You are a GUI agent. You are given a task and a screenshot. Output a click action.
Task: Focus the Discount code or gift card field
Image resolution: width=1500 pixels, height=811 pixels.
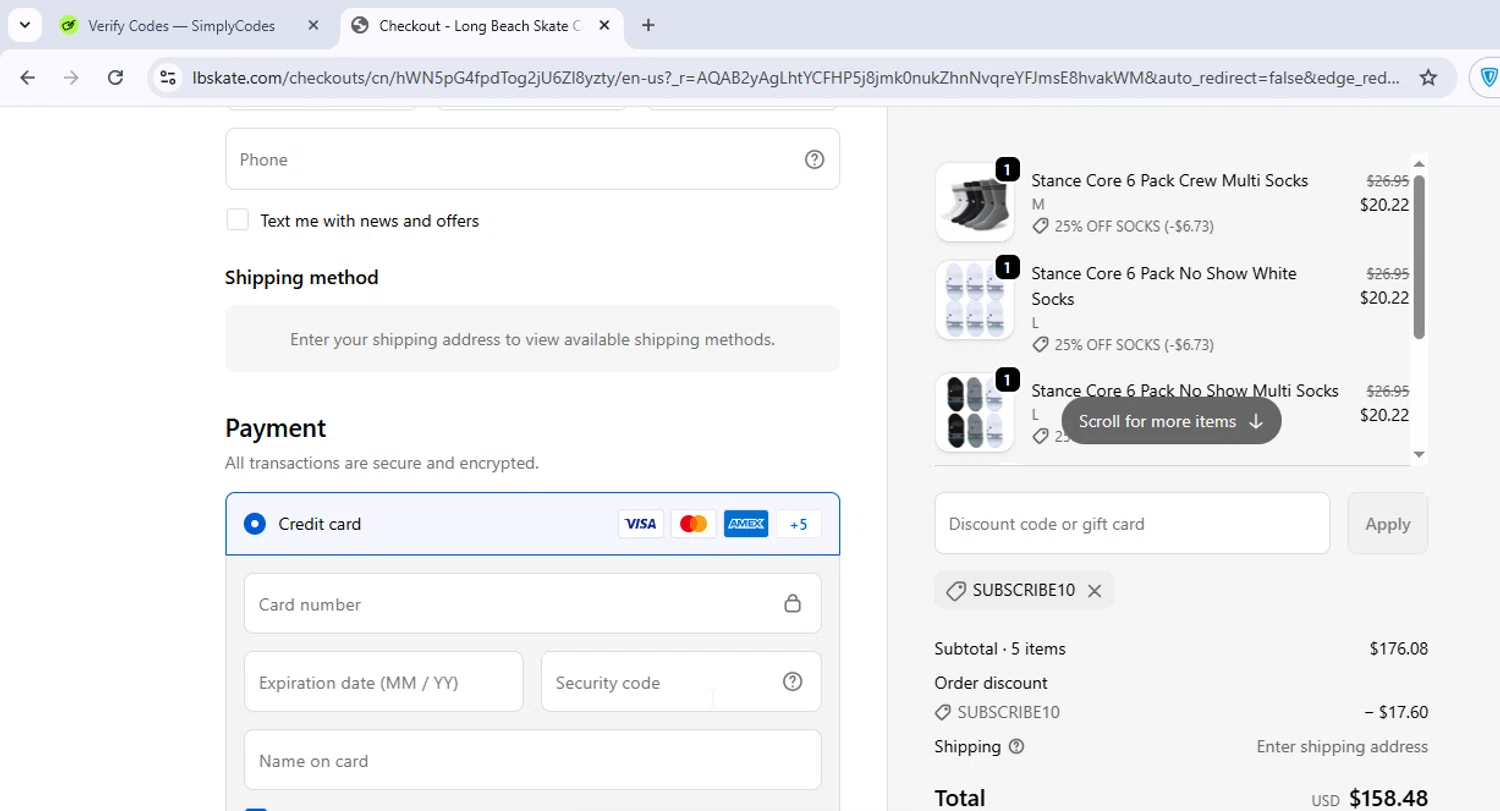(x=1132, y=523)
